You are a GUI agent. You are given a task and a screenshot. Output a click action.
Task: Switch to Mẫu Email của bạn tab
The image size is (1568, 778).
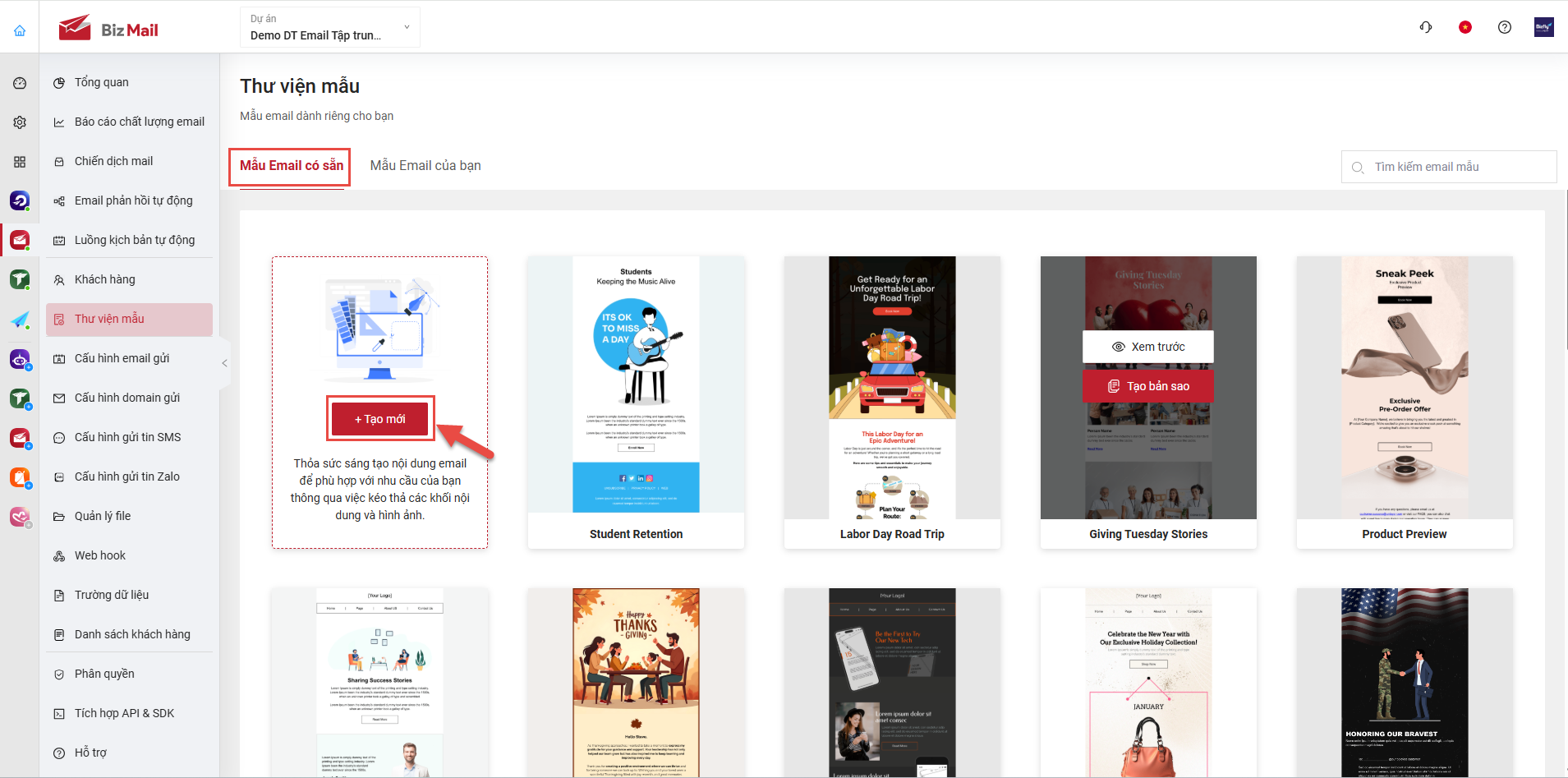[x=425, y=166]
